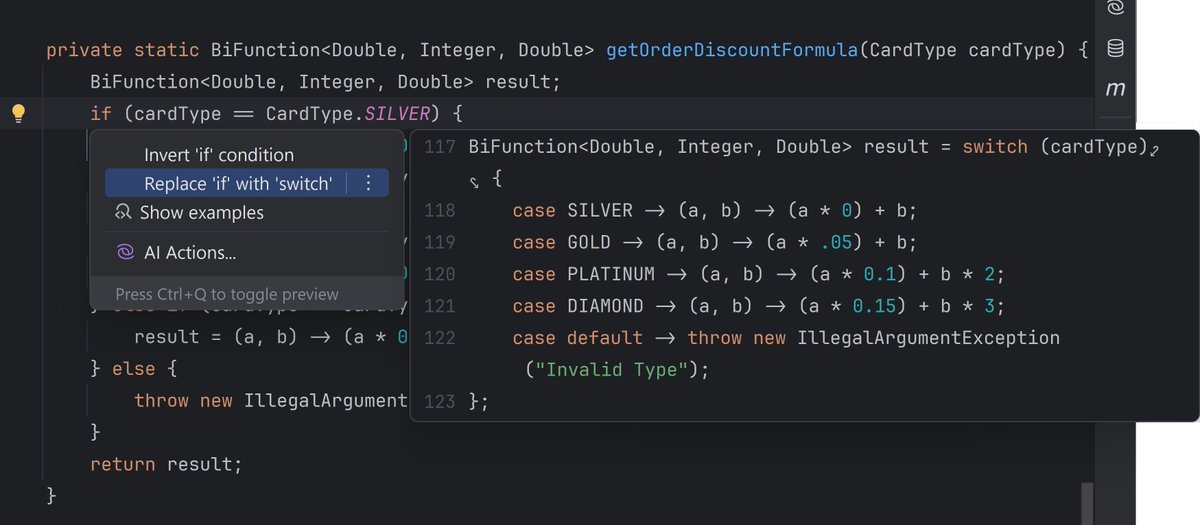Choose Invert 'if' condition
1200x525 pixels.
point(219,155)
